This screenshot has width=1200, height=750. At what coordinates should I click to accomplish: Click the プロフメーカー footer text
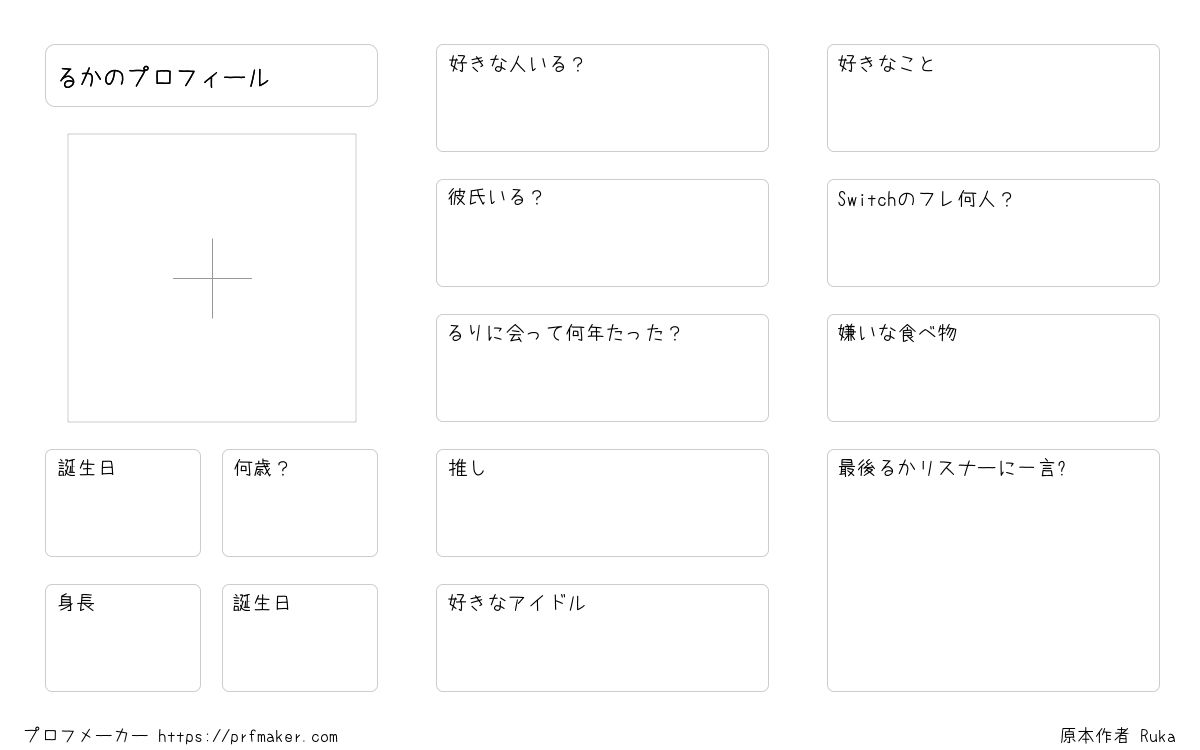(86, 736)
